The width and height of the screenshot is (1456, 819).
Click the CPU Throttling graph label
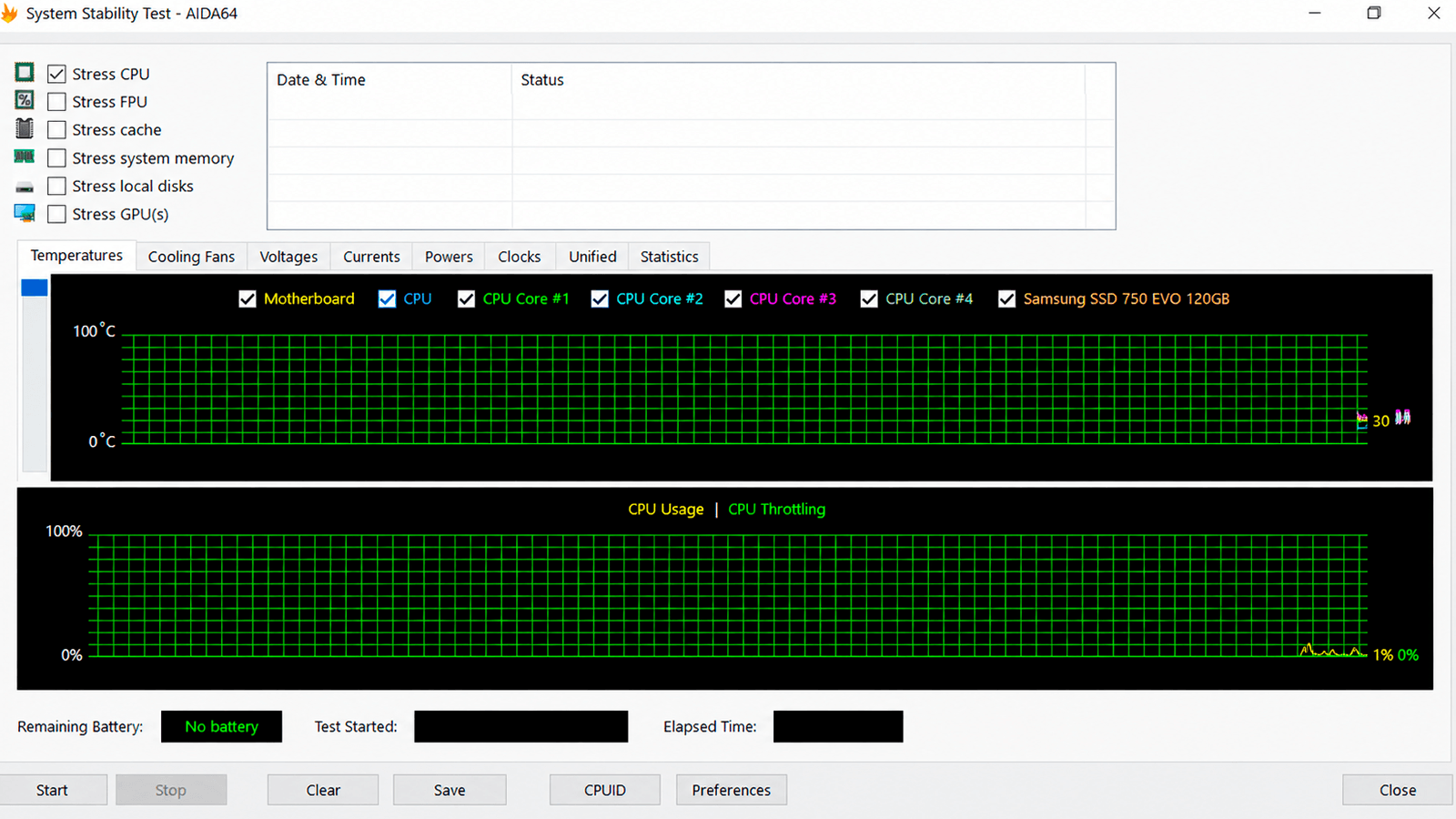(x=776, y=510)
